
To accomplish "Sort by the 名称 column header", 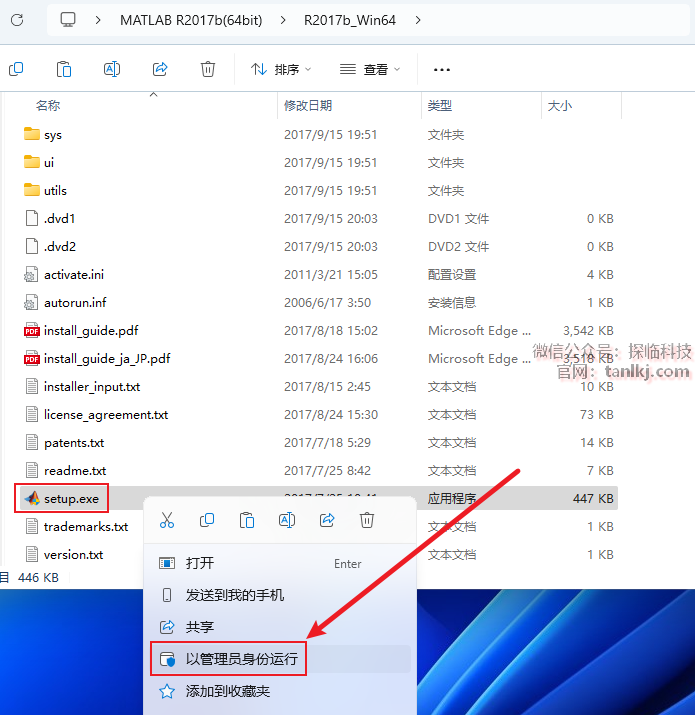I will tap(48, 105).
